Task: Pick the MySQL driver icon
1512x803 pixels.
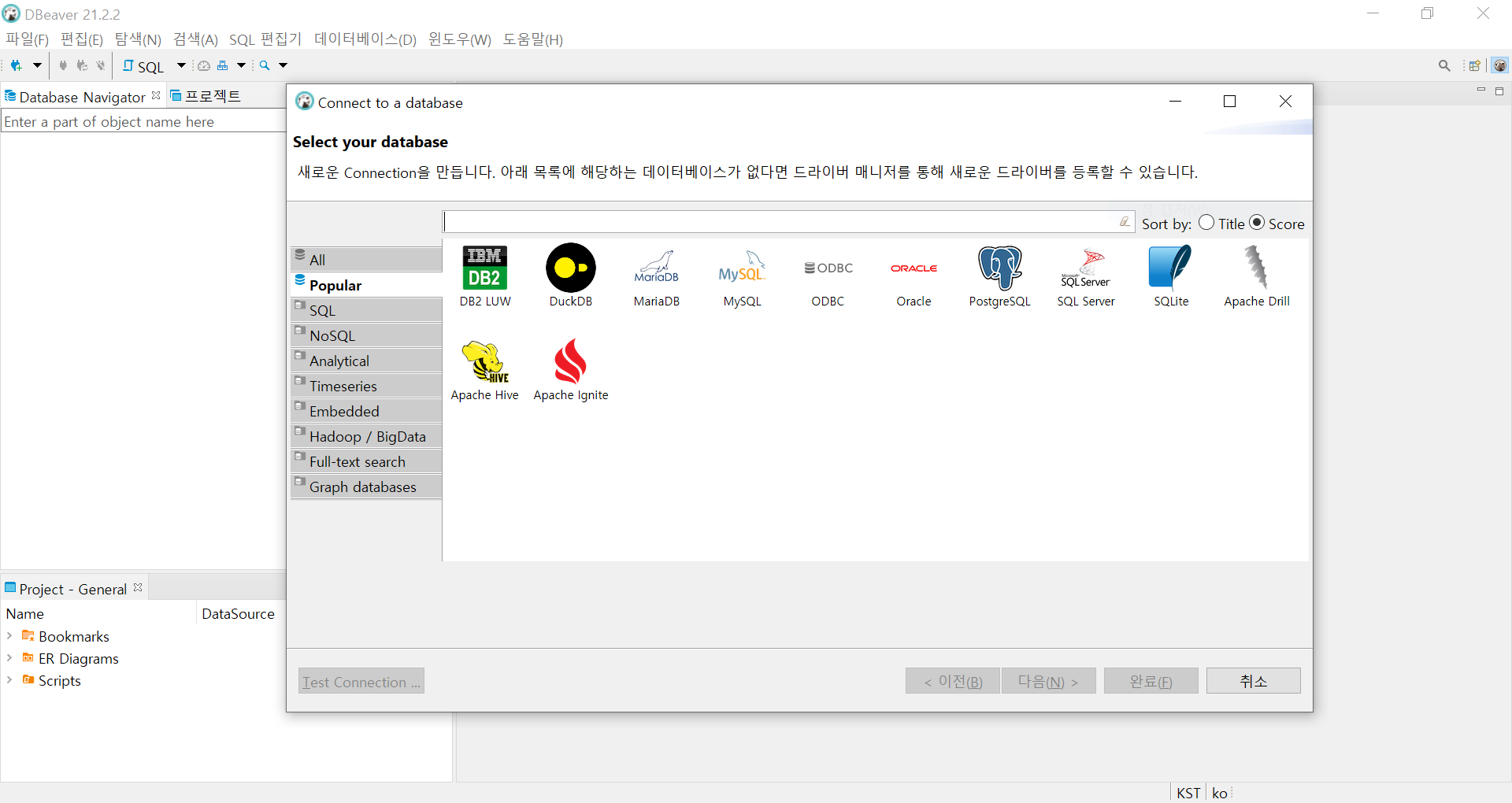Action: pos(742,268)
